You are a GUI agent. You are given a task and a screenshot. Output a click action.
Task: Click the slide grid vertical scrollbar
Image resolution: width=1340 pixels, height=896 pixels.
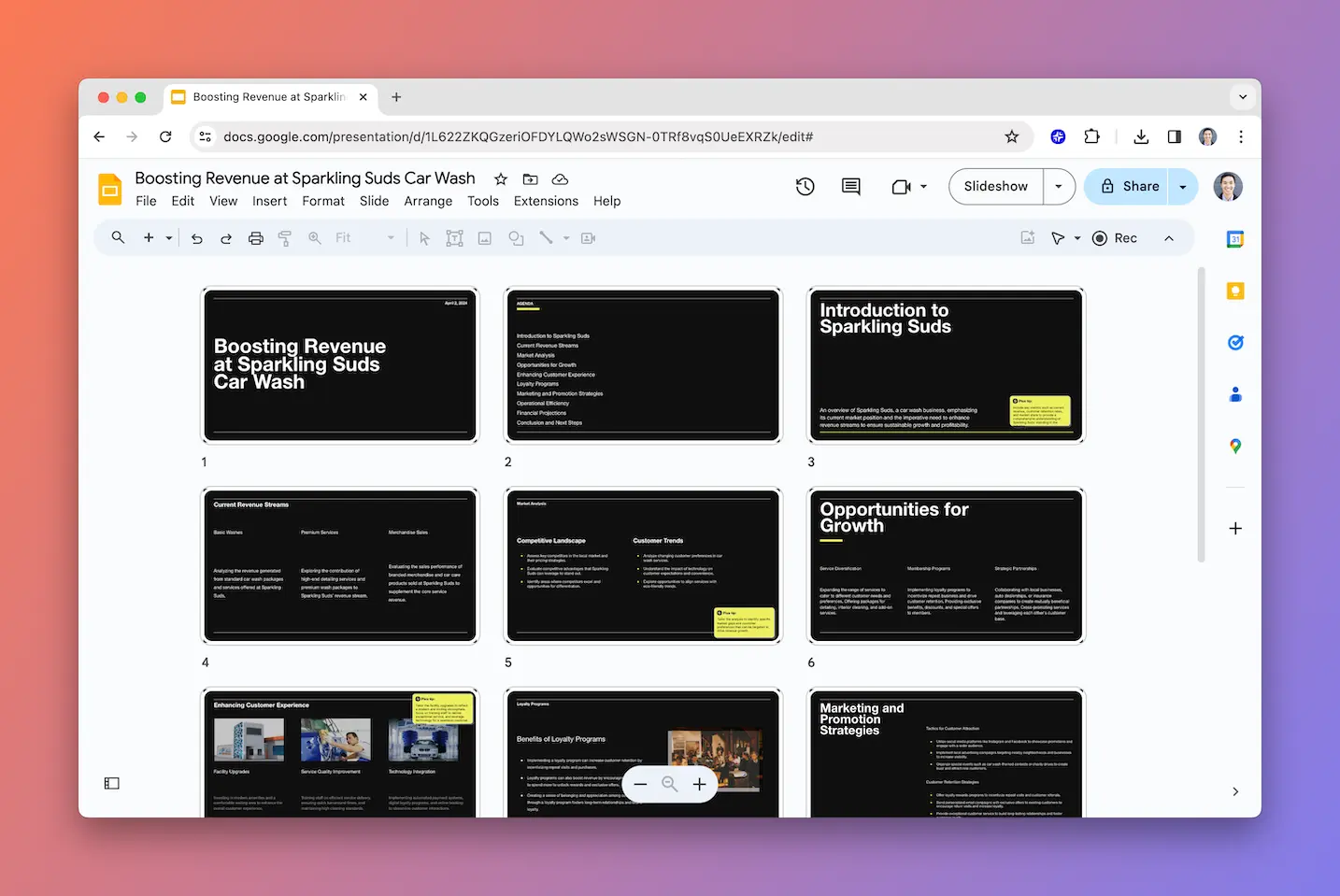[1201, 415]
